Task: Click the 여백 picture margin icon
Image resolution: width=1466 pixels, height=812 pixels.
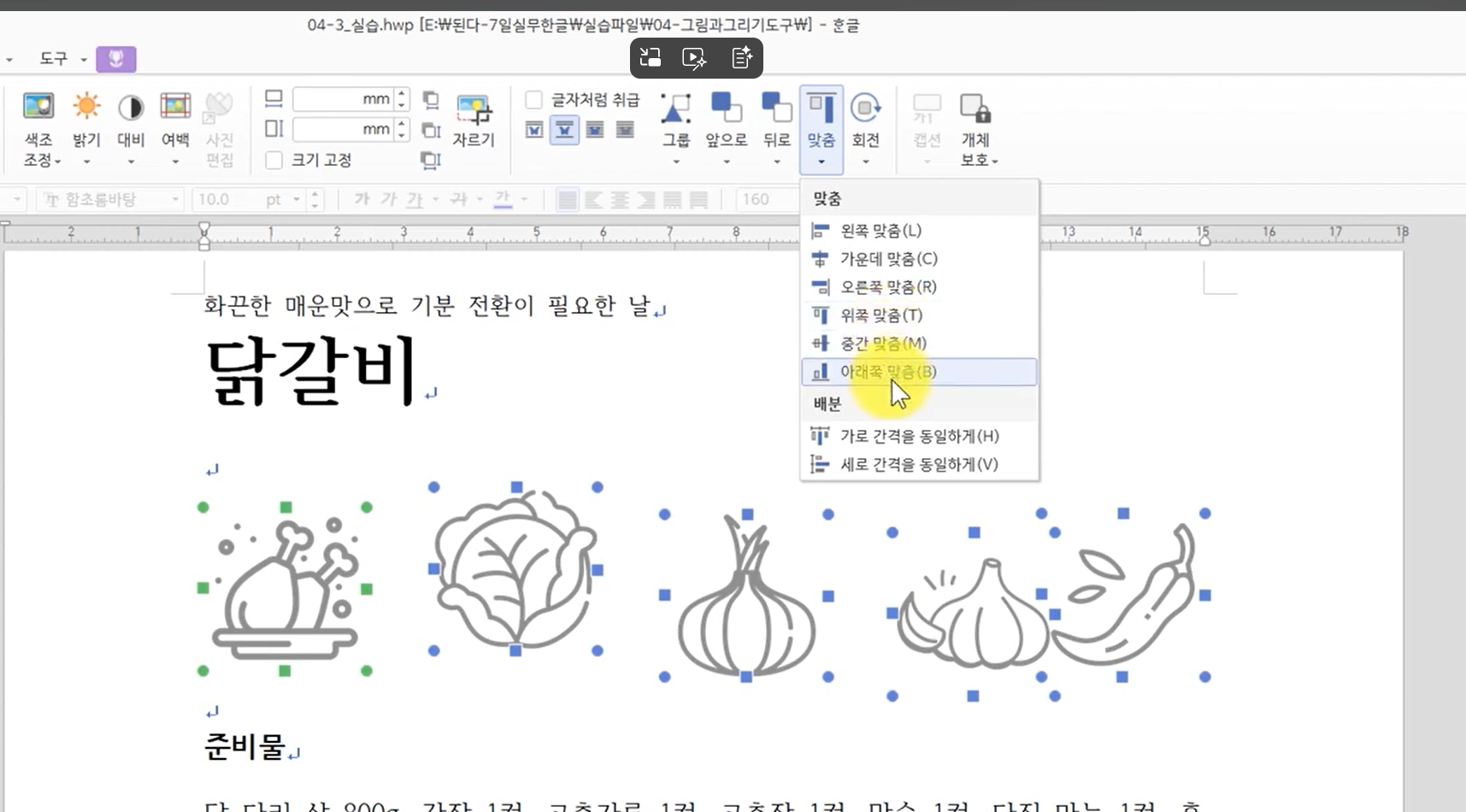Action: click(175, 107)
